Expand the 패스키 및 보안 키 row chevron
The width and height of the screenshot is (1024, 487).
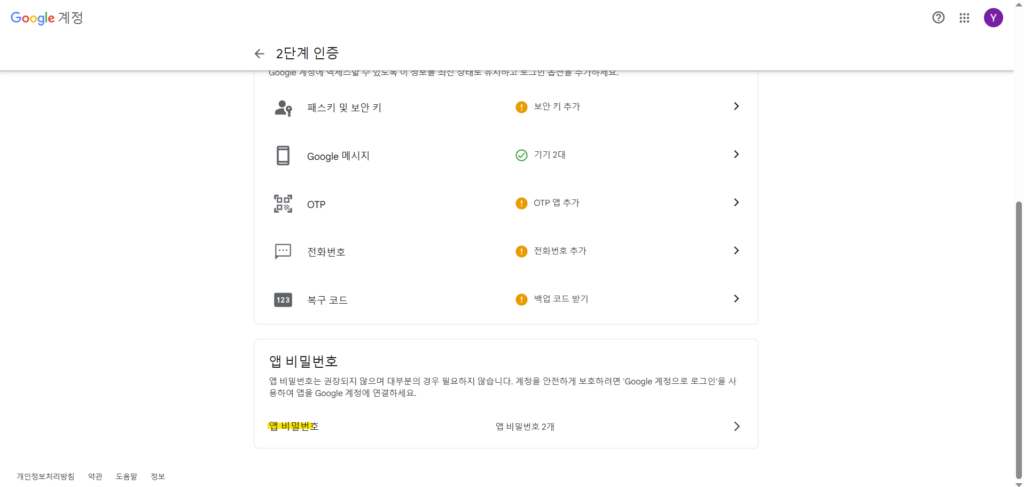(x=736, y=106)
